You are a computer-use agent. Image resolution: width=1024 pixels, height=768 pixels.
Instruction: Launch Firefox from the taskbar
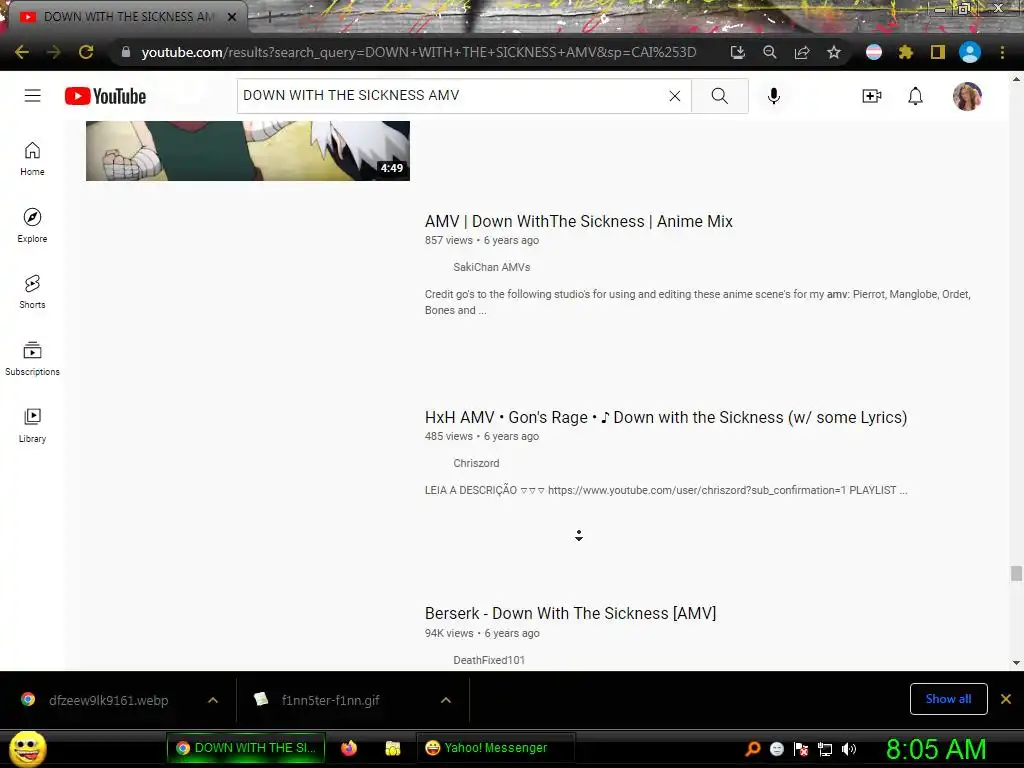click(349, 748)
